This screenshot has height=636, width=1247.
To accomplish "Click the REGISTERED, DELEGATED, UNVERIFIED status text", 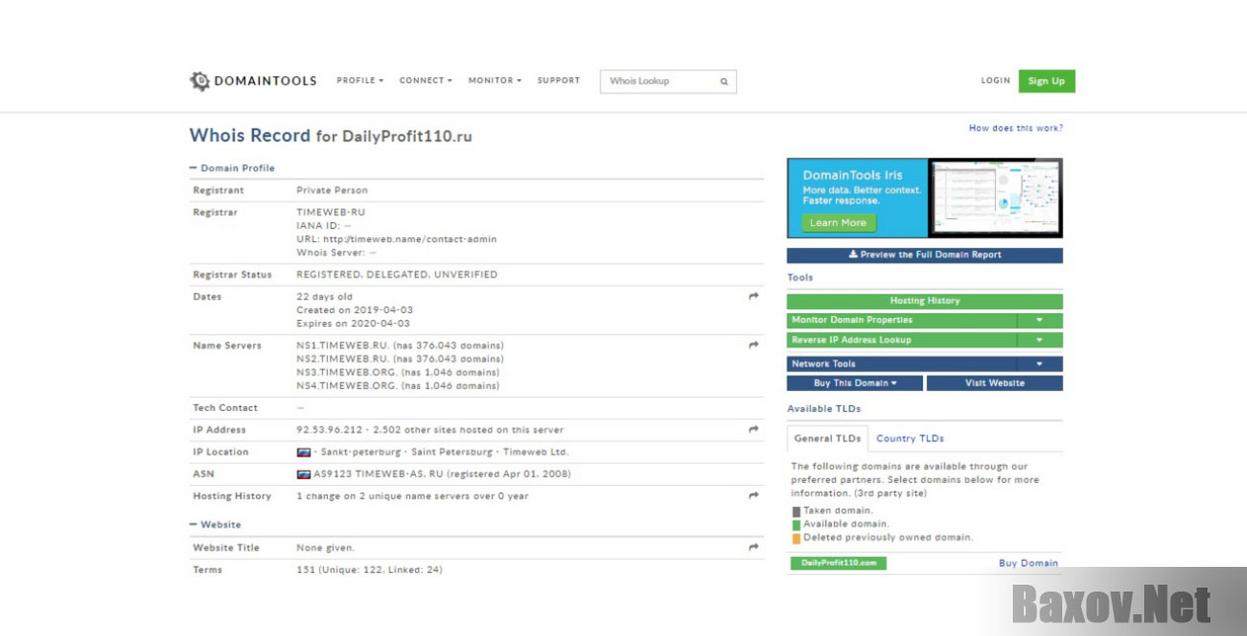I will tap(397, 275).
